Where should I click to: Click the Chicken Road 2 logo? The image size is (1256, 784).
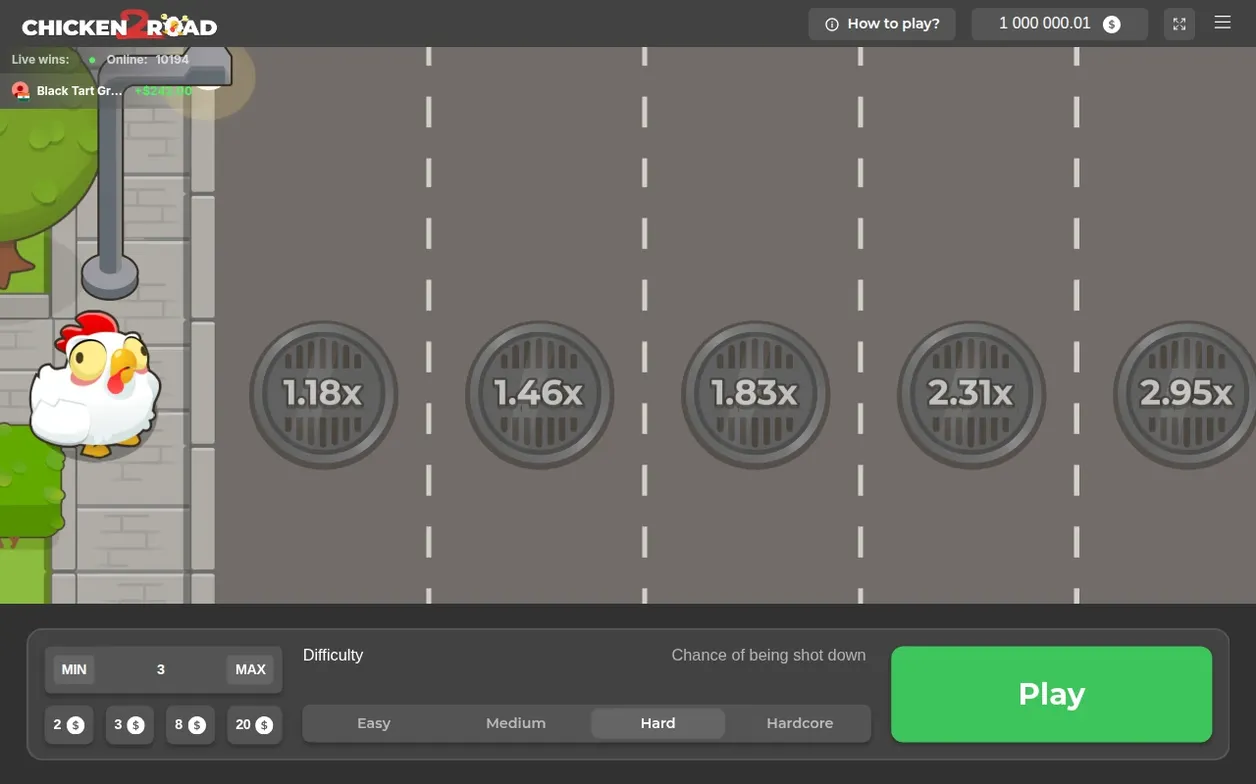tap(119, 24)
